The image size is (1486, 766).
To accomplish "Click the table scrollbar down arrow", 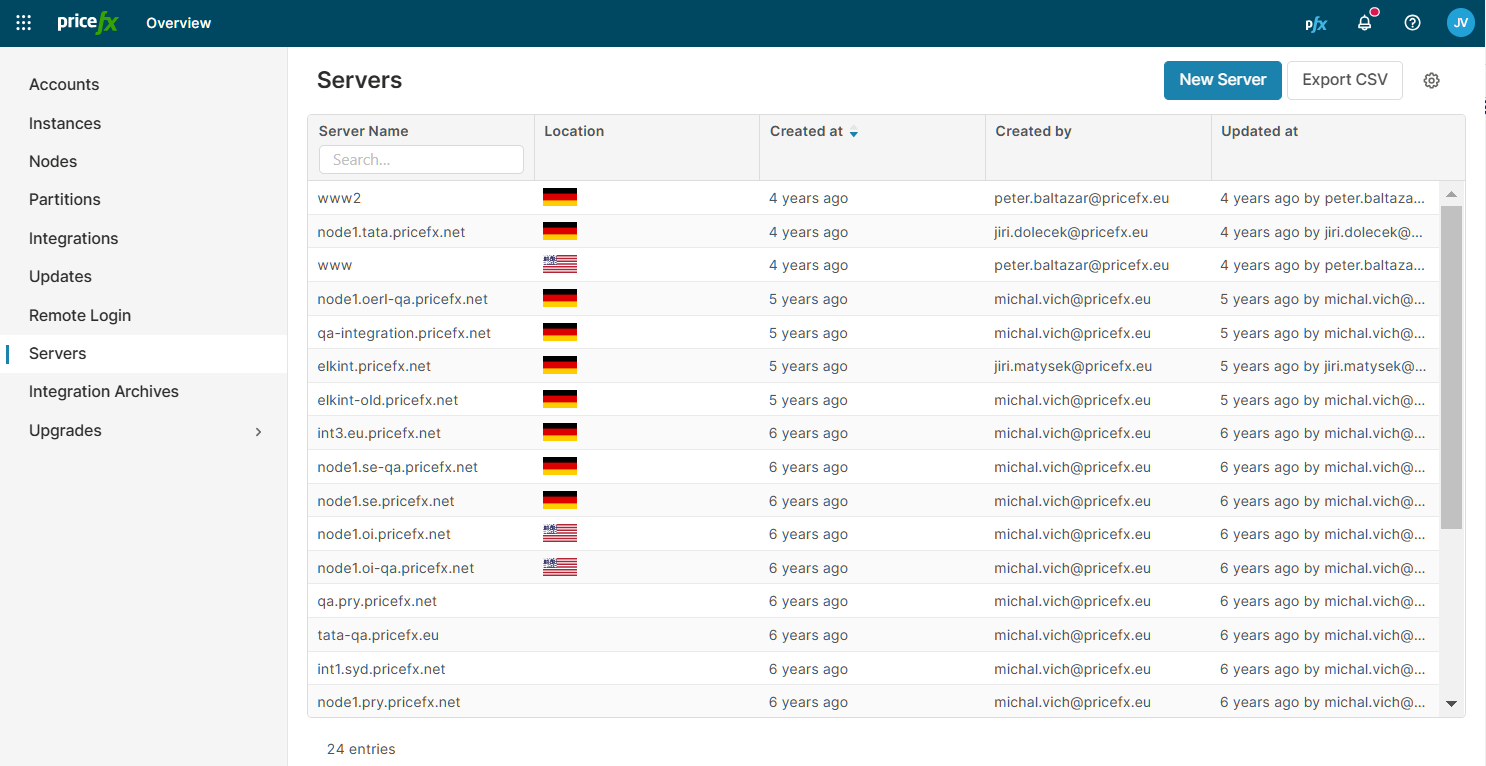I will (x=1451, y=705).
